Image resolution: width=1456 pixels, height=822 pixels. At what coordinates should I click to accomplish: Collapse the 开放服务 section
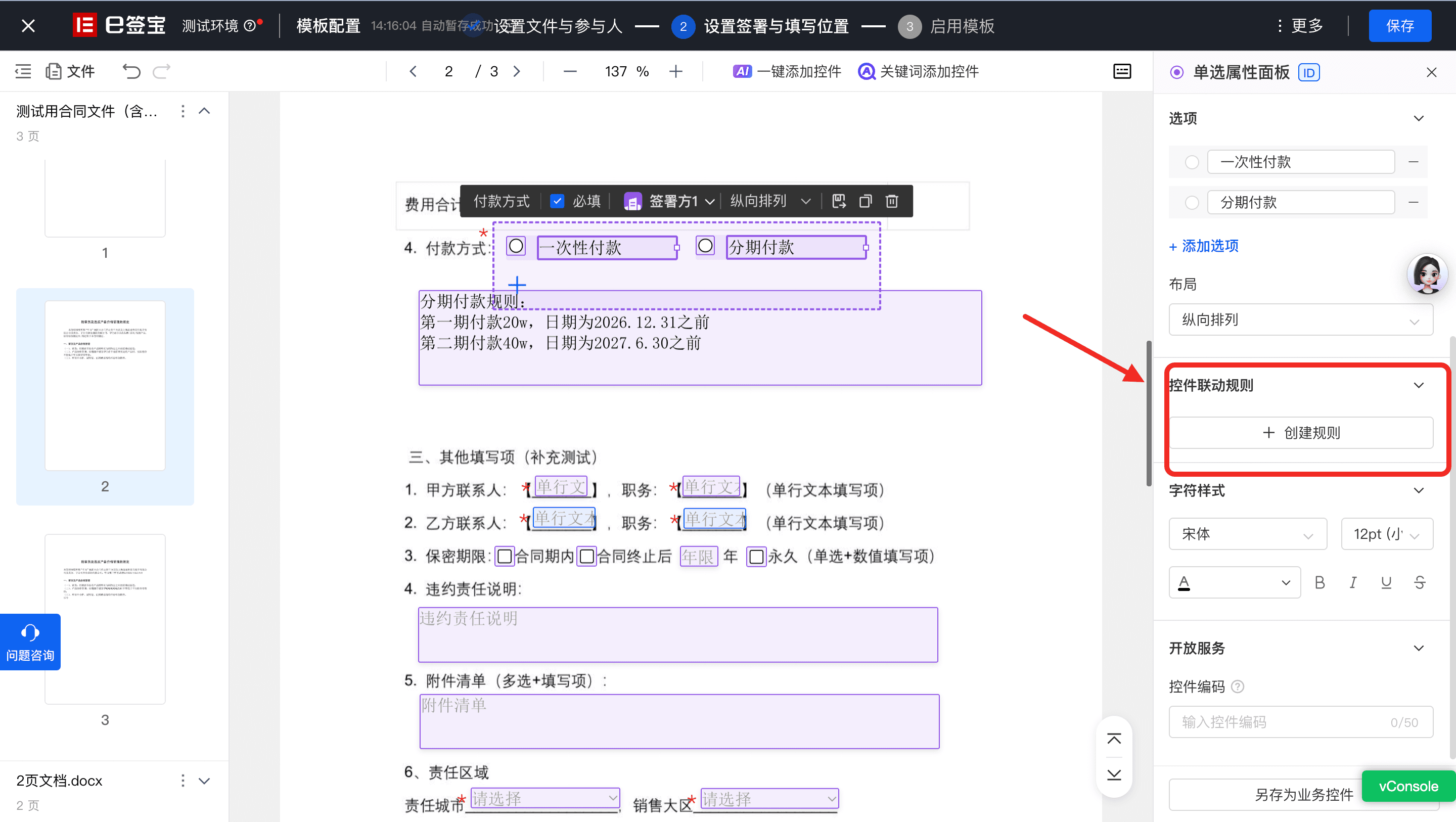[x=1419, y=649]
